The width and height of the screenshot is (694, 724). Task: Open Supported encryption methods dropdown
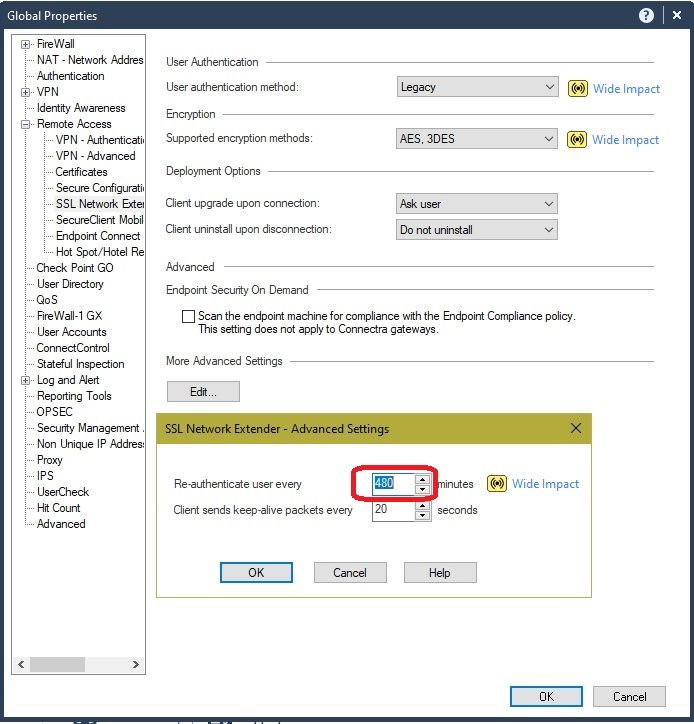tap(549, 139)
